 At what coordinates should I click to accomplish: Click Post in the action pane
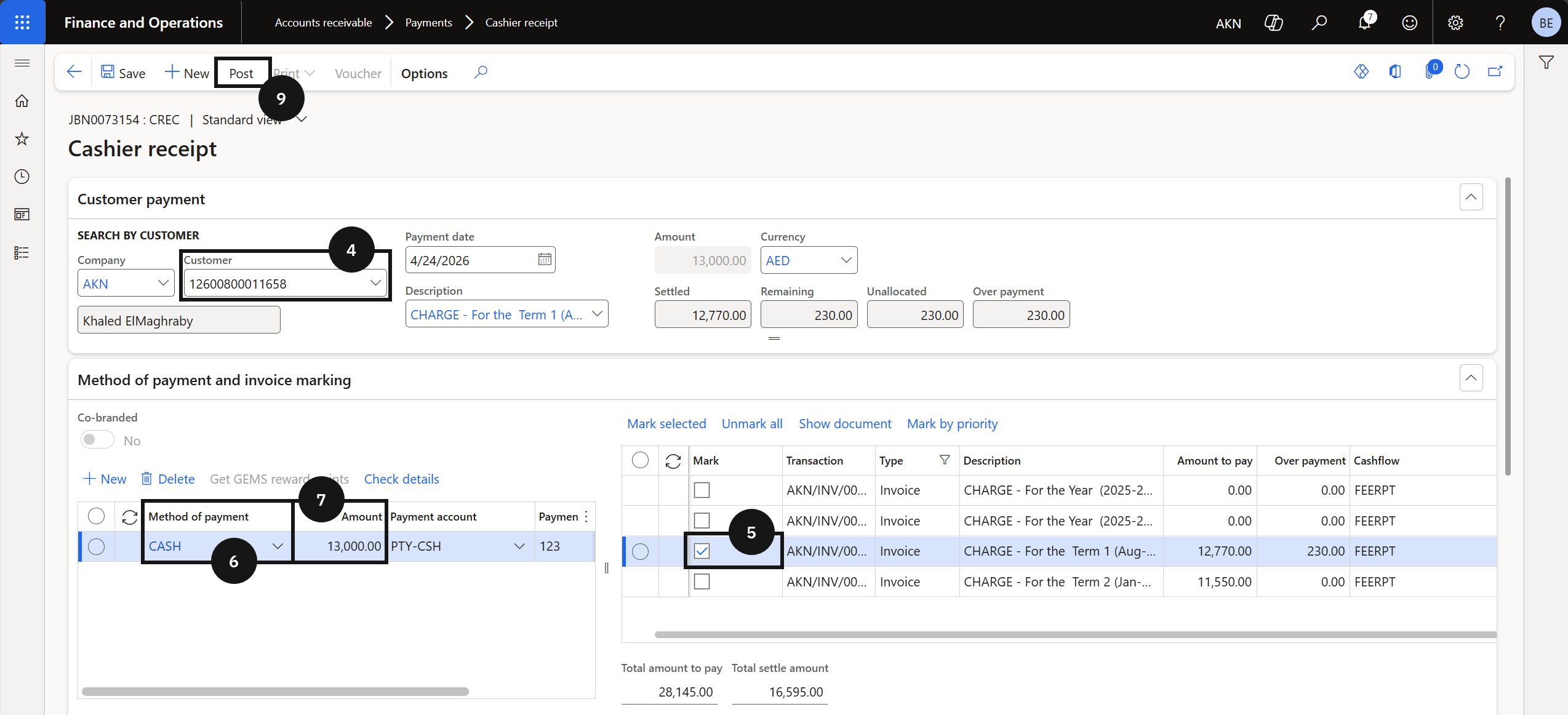click(241, 73)
